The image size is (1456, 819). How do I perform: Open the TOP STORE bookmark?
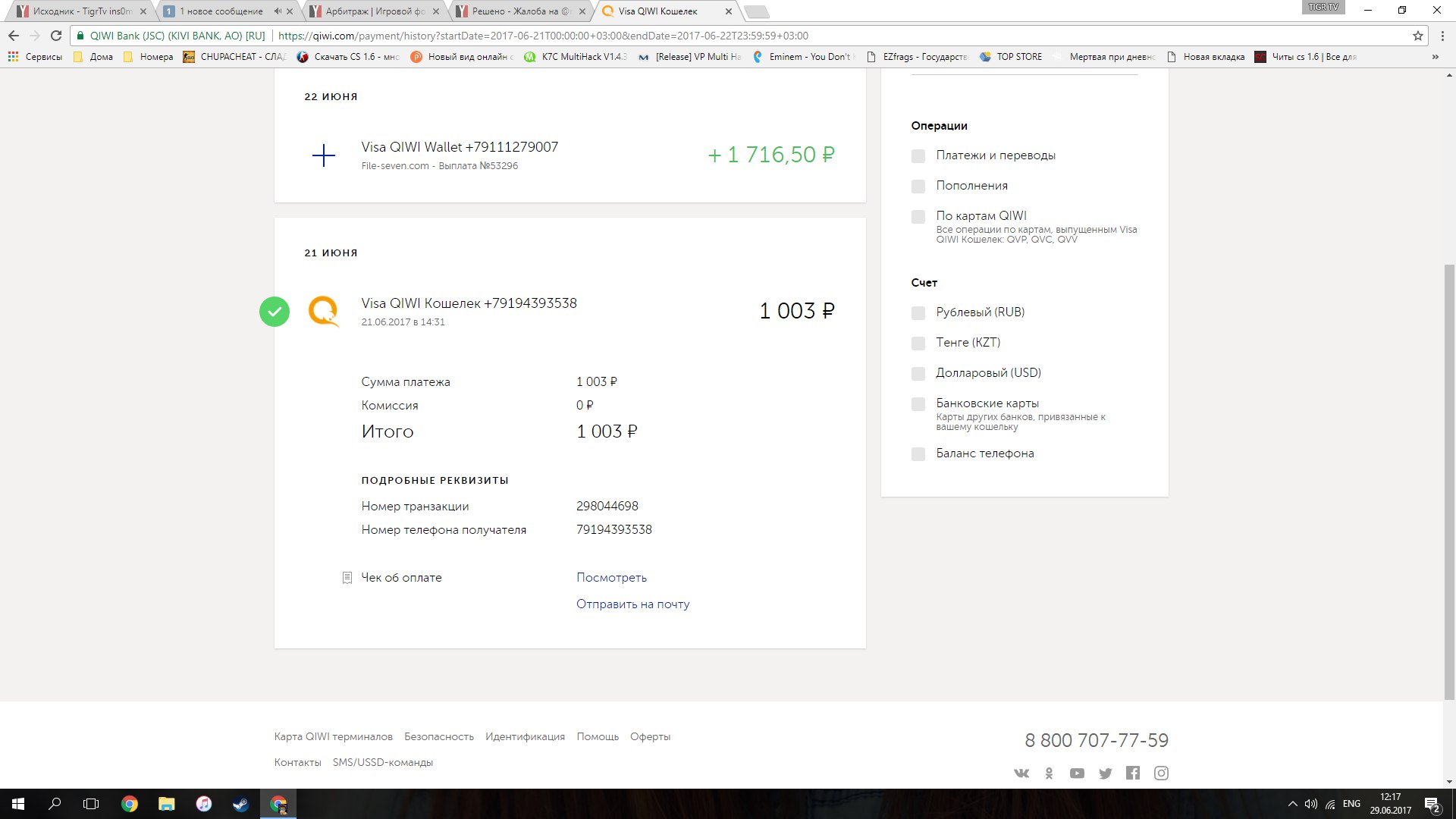pos(1011,57)
